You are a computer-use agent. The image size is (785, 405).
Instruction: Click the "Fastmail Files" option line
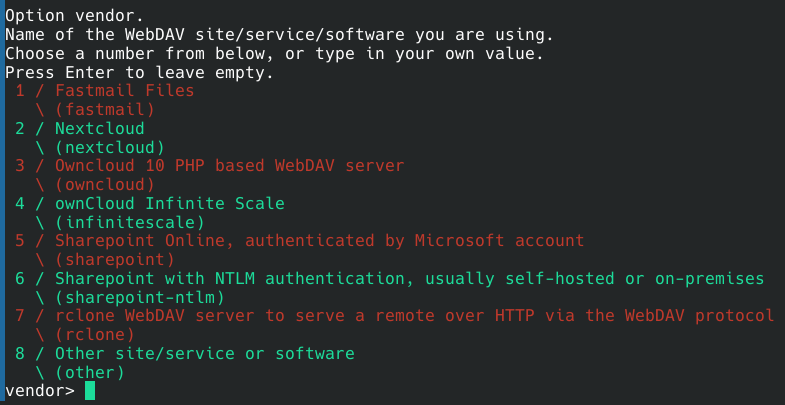[124, 91]
